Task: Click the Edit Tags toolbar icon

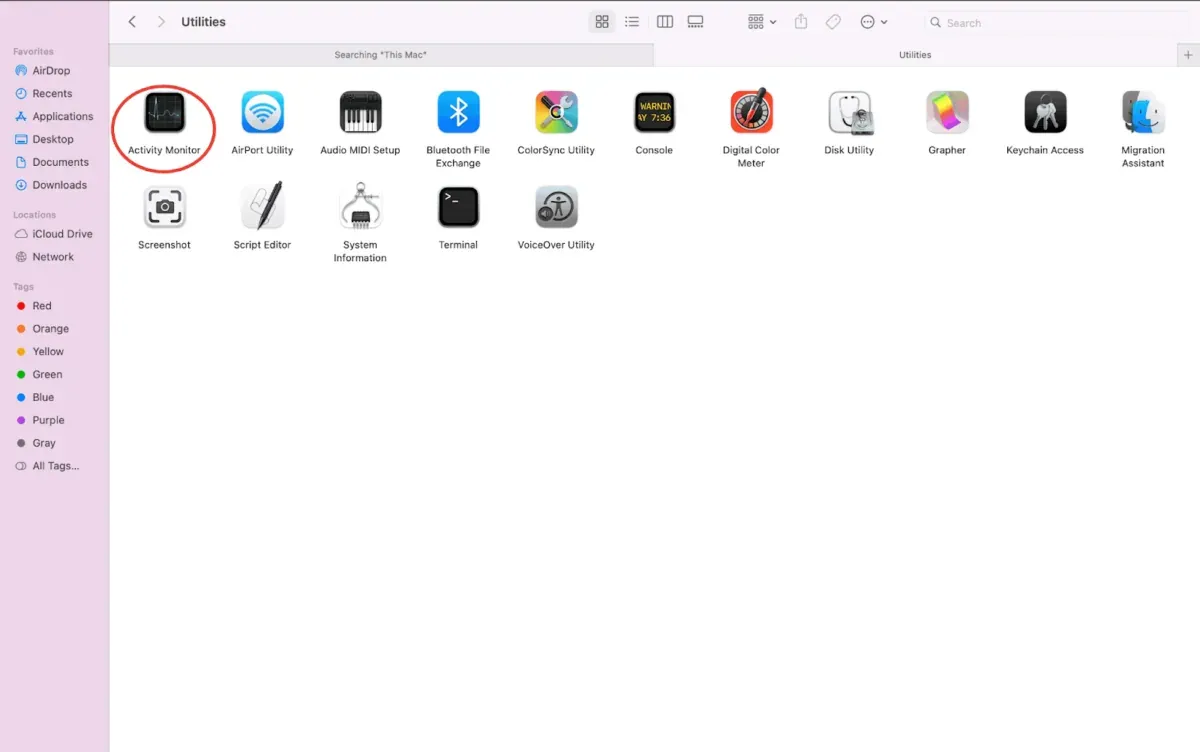Action: tap(833, 22)
